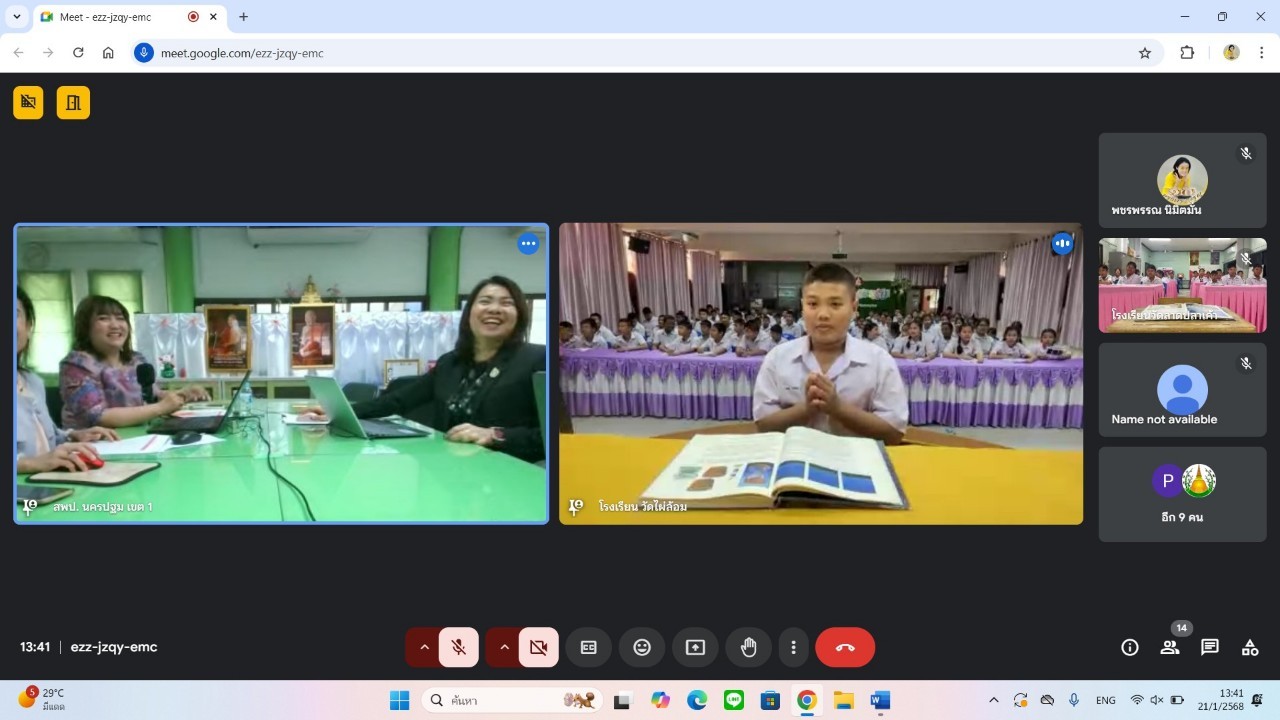Click the yellow door extension icon

point(73,102)
